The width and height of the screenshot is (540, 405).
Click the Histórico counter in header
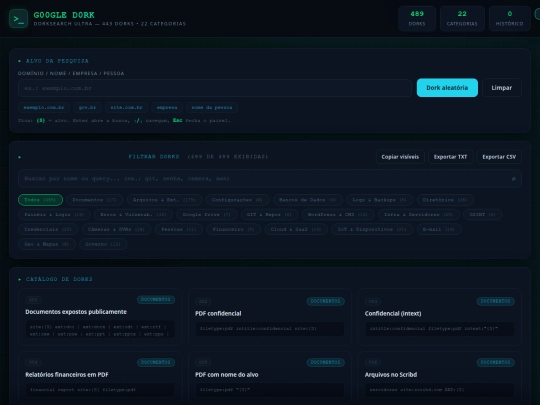pyautogui.click(x=509, y=19)
